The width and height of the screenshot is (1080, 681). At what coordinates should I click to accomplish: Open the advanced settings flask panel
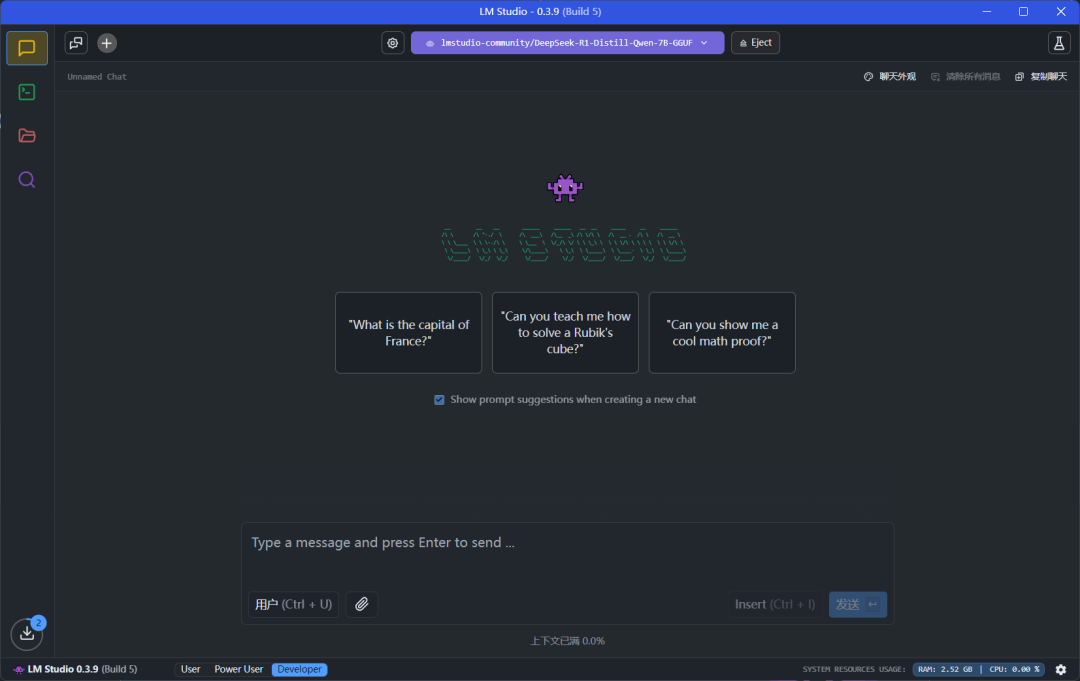coord(1059,43)
